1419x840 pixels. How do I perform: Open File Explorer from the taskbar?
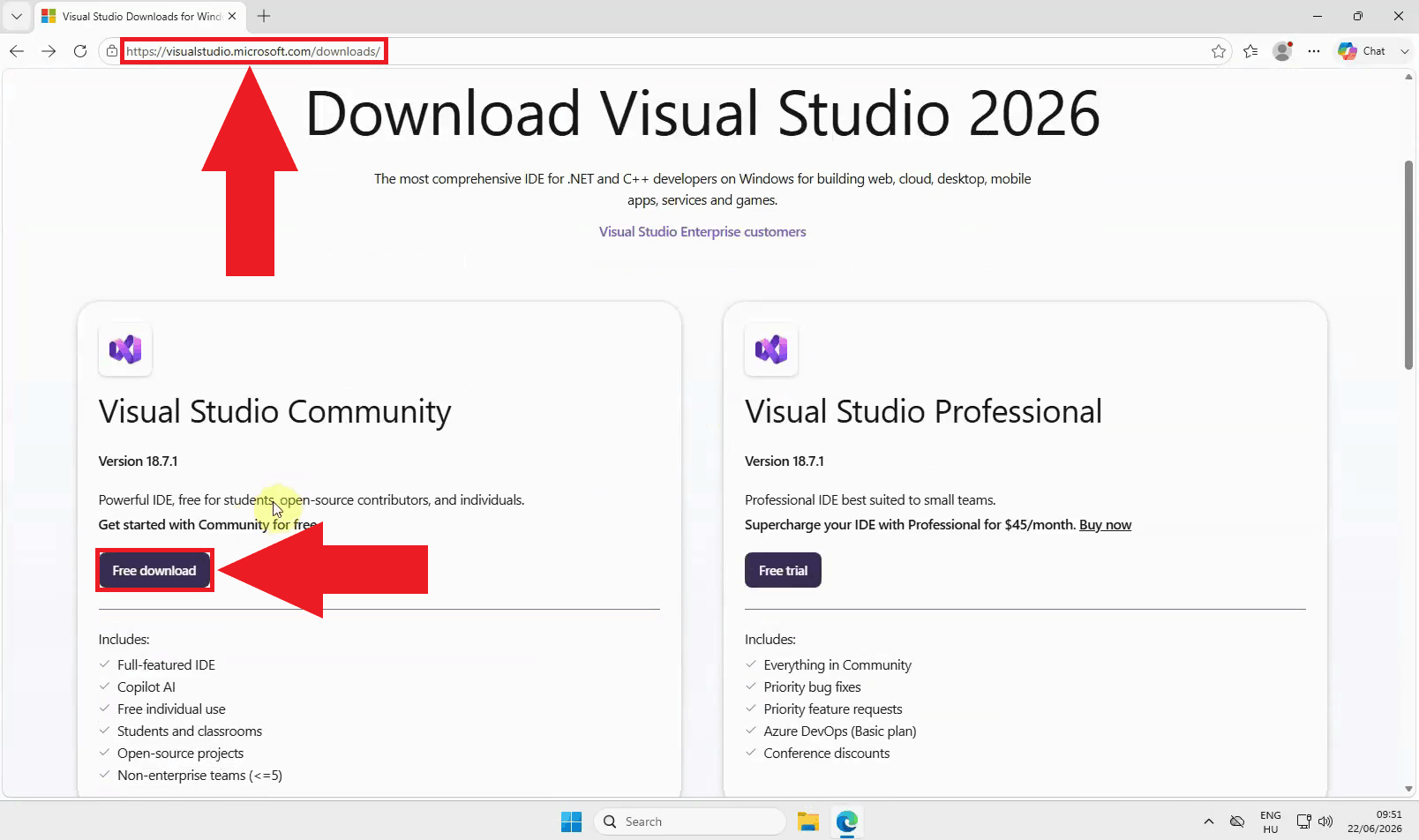807,821
